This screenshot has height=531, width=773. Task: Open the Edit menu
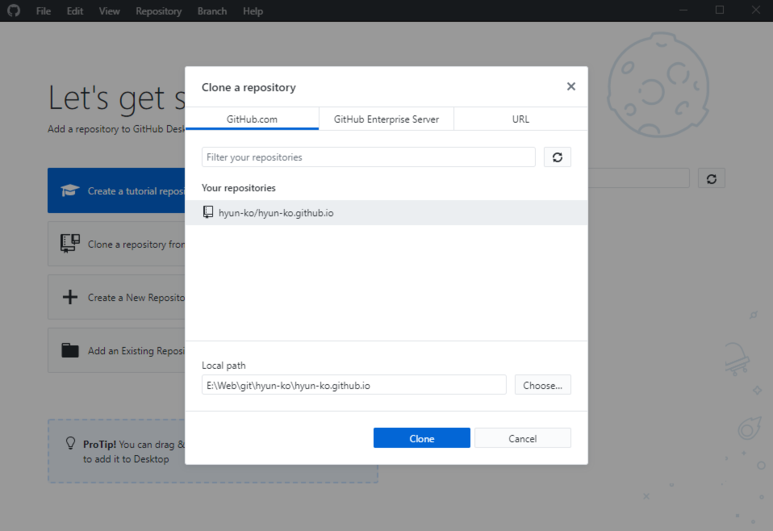coord(75,11)
